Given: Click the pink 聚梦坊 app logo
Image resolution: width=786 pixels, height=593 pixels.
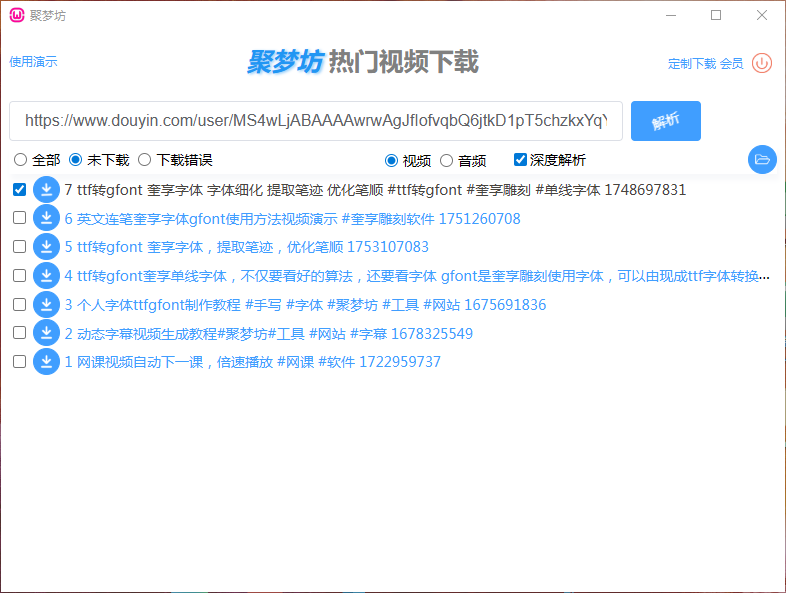Looking at the screenshot, I should (17, 15).
